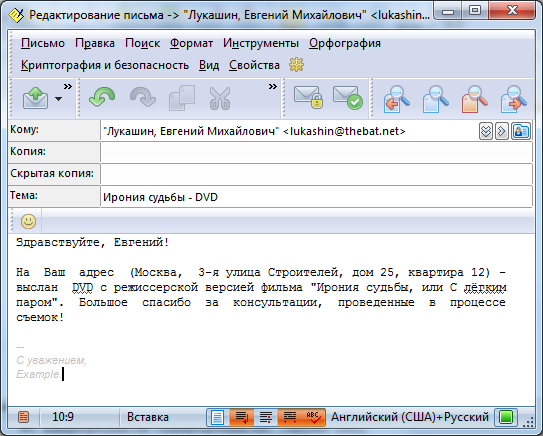The height and width of the screenshot is (436, 543).
Task: Click the Тема subject field
Action: click(x=316, y=197)
